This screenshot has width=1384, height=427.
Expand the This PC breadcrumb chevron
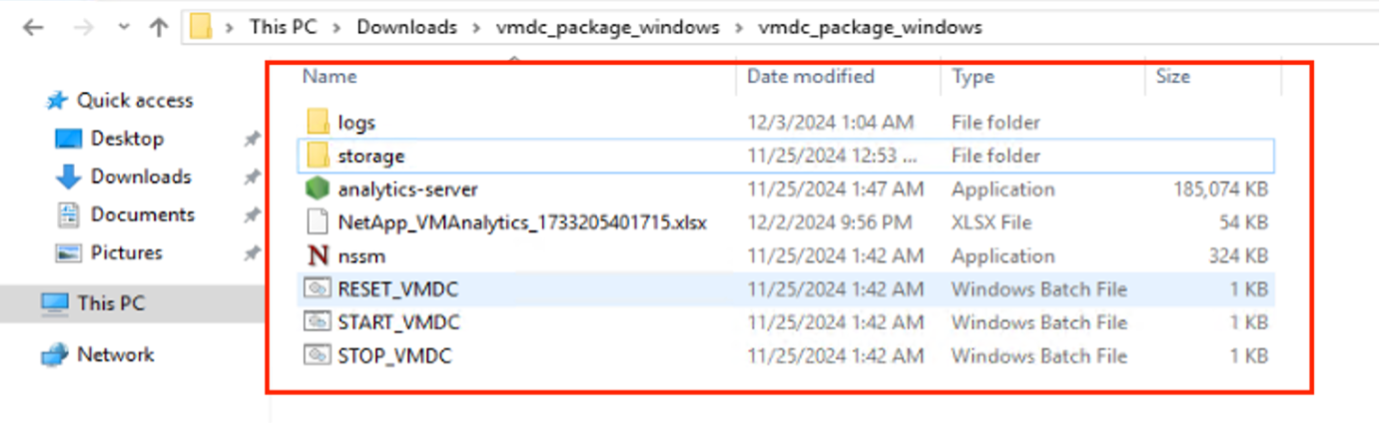(337, 28)
